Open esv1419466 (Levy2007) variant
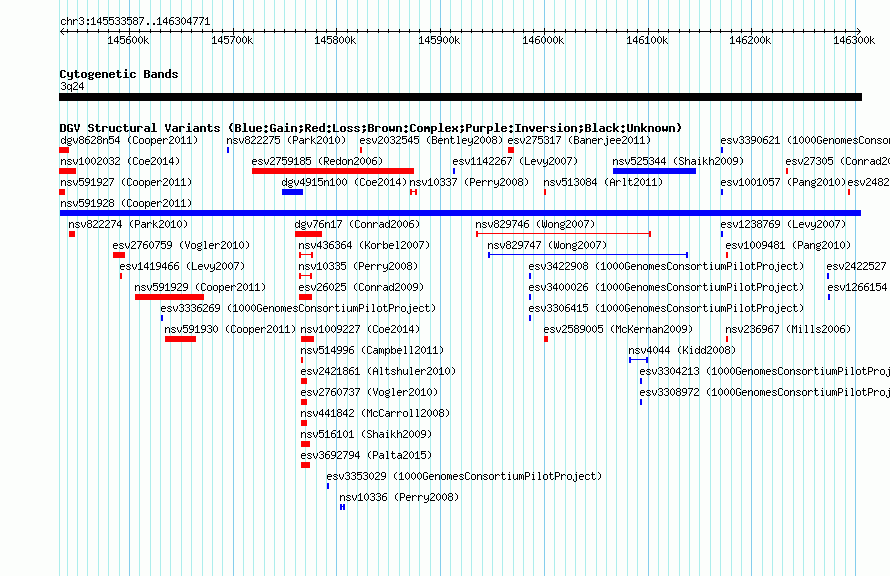 pyautogui.click(x=182, y=266)
